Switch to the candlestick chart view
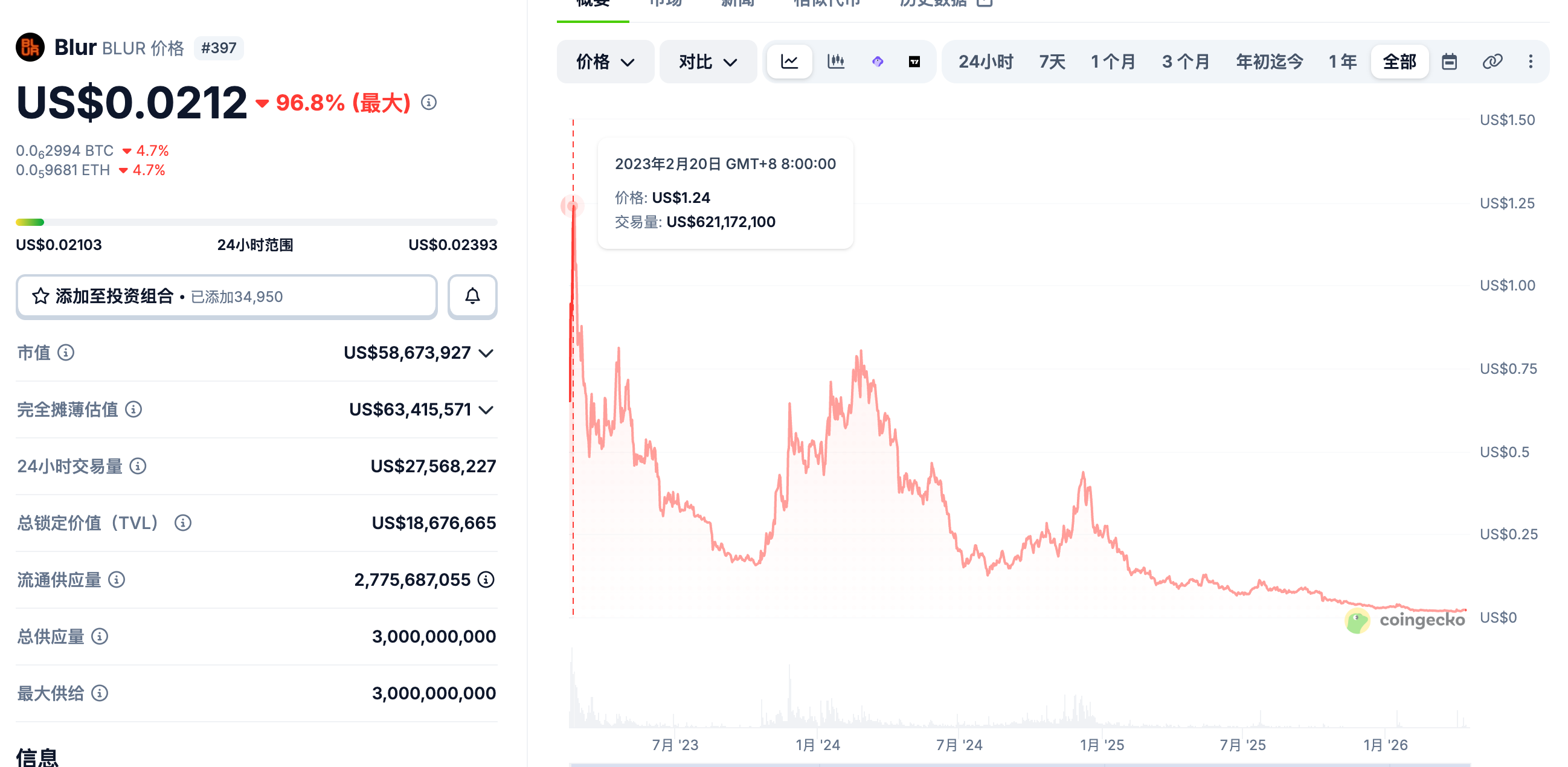This screenshot has width=1568, height=767. (835, 62)
